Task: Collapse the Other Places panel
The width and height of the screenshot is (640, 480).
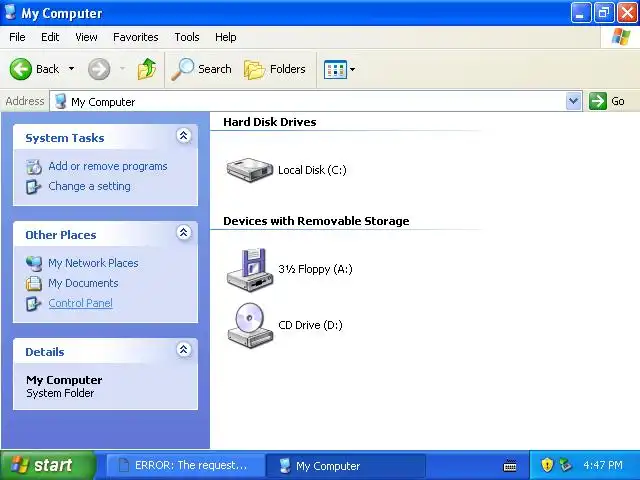Action: coord(184,233)
